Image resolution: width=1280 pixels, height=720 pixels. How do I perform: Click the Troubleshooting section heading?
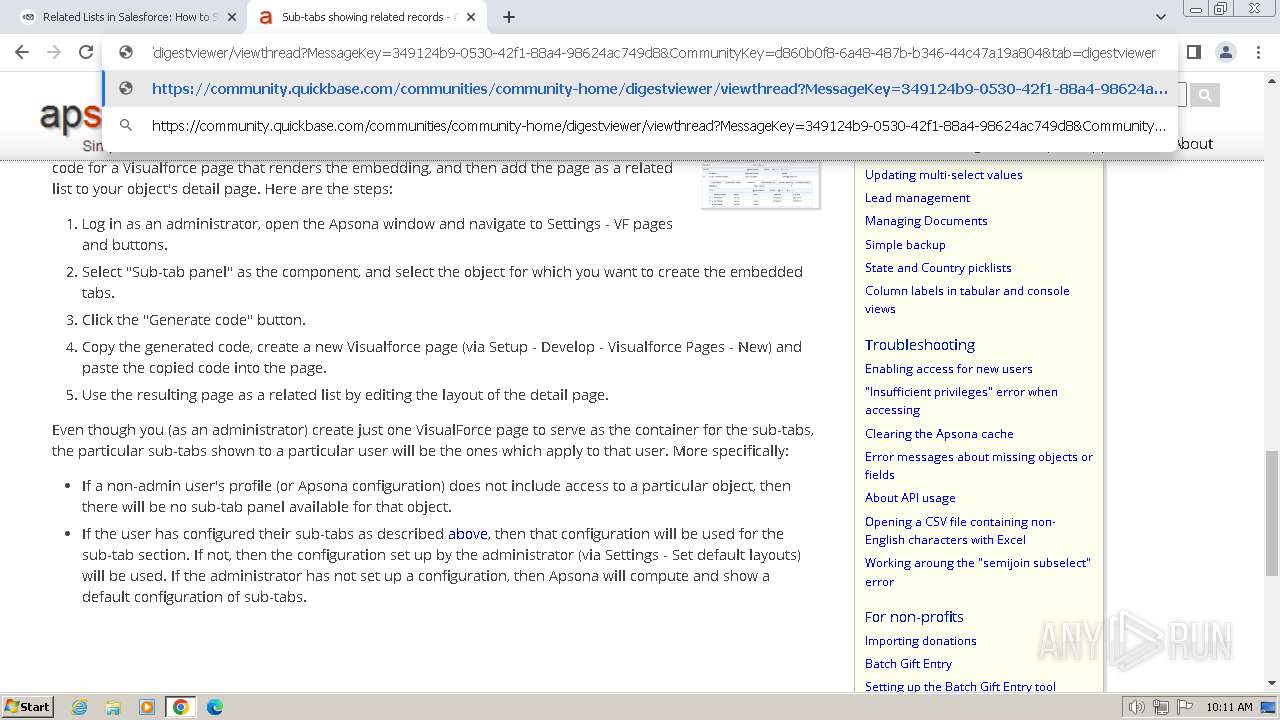920,345
